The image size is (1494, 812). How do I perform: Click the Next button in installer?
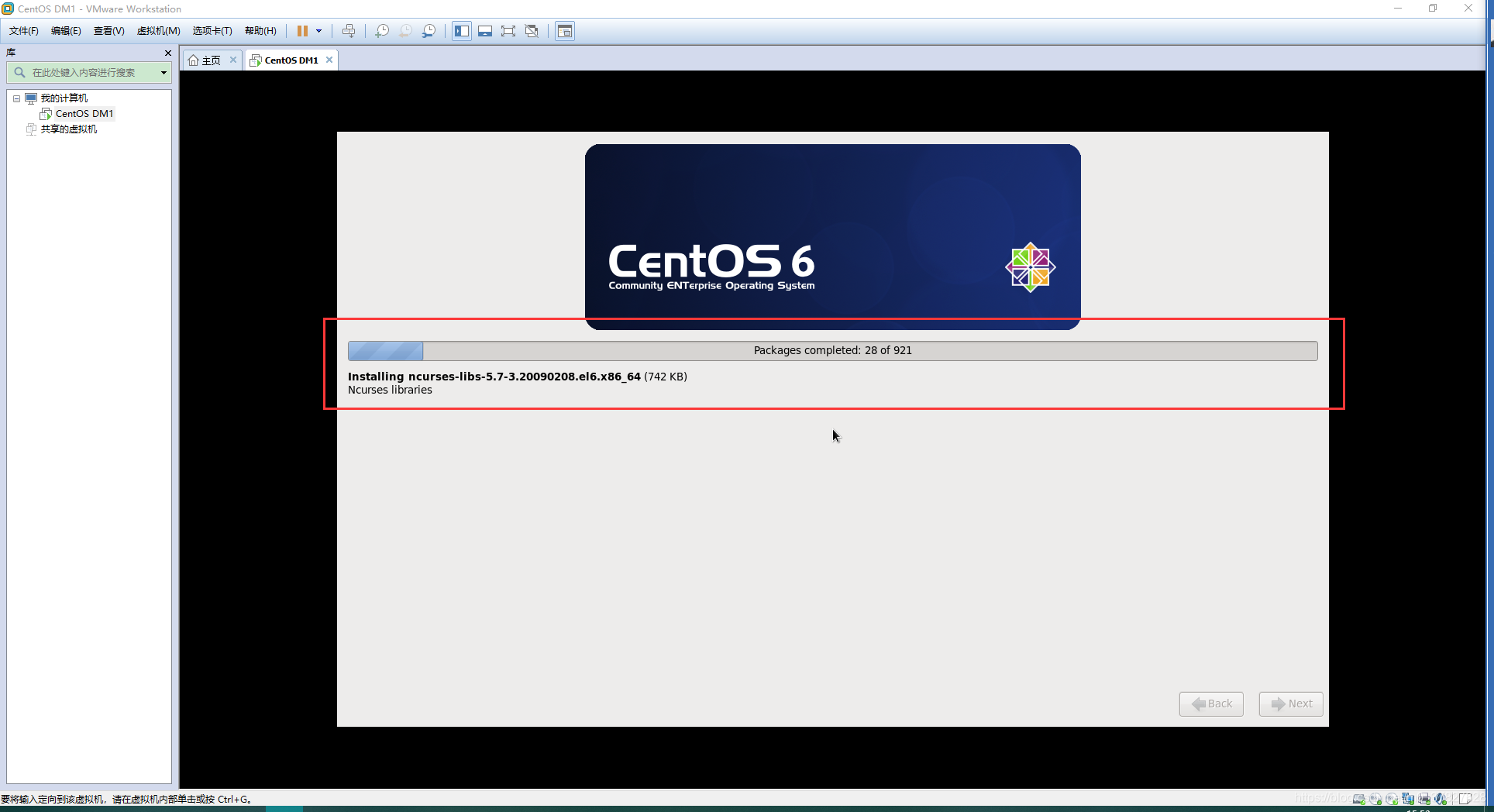coord(1291,704)
